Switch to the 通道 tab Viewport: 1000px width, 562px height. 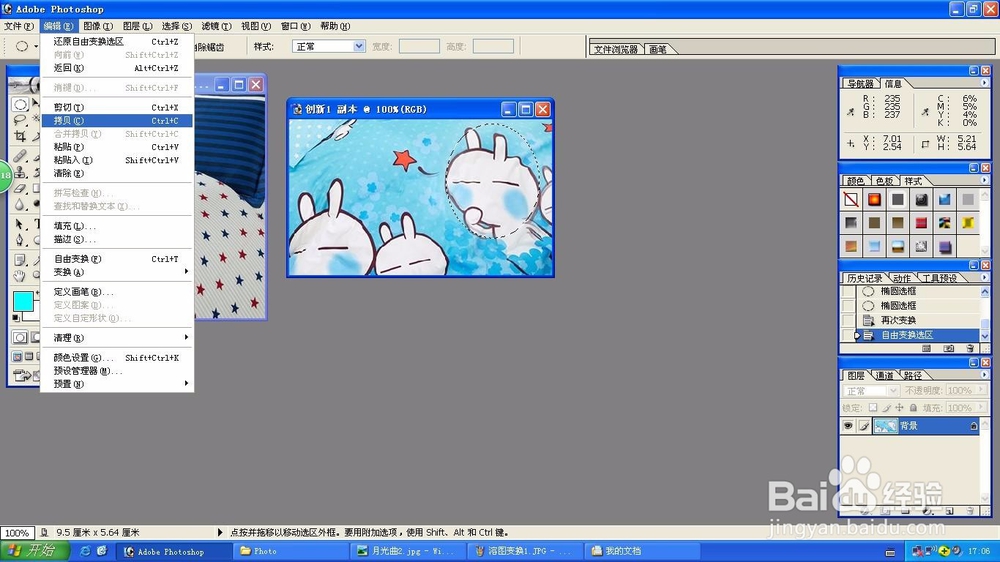[884, 375]
